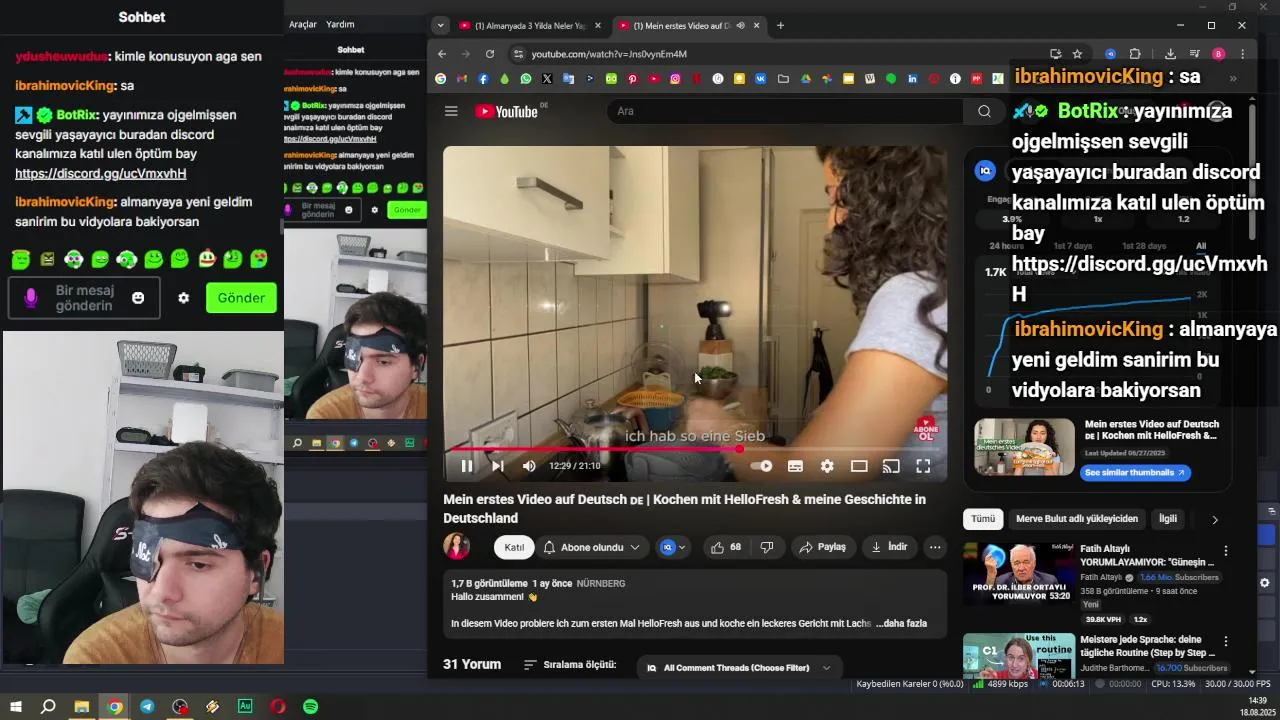This screenshot has width=1280, height=720.
Task: Open 'Yardım' menu in background window
Action: pos(340,24)
